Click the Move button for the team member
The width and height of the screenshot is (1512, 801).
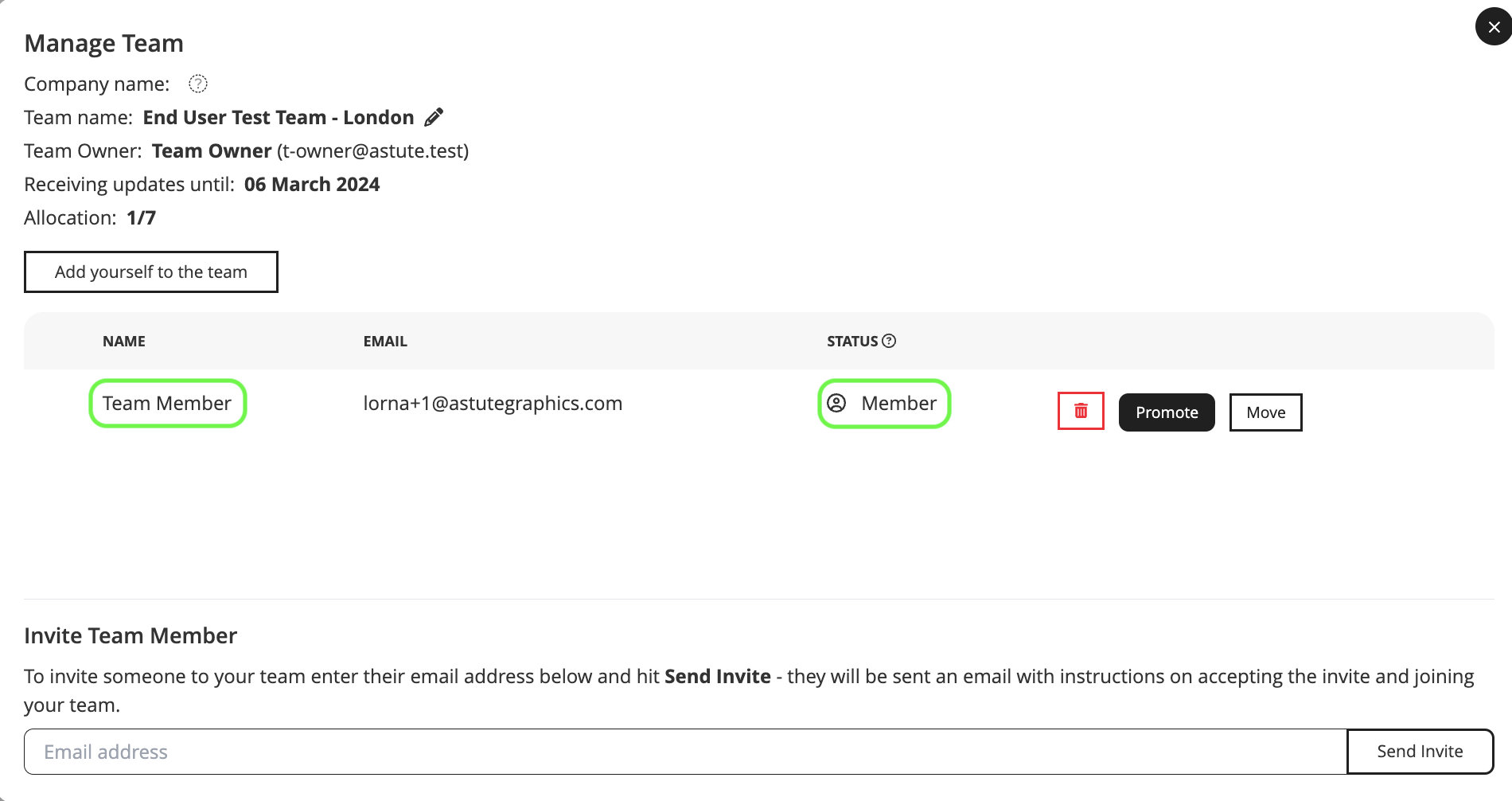click(1265, 412)
